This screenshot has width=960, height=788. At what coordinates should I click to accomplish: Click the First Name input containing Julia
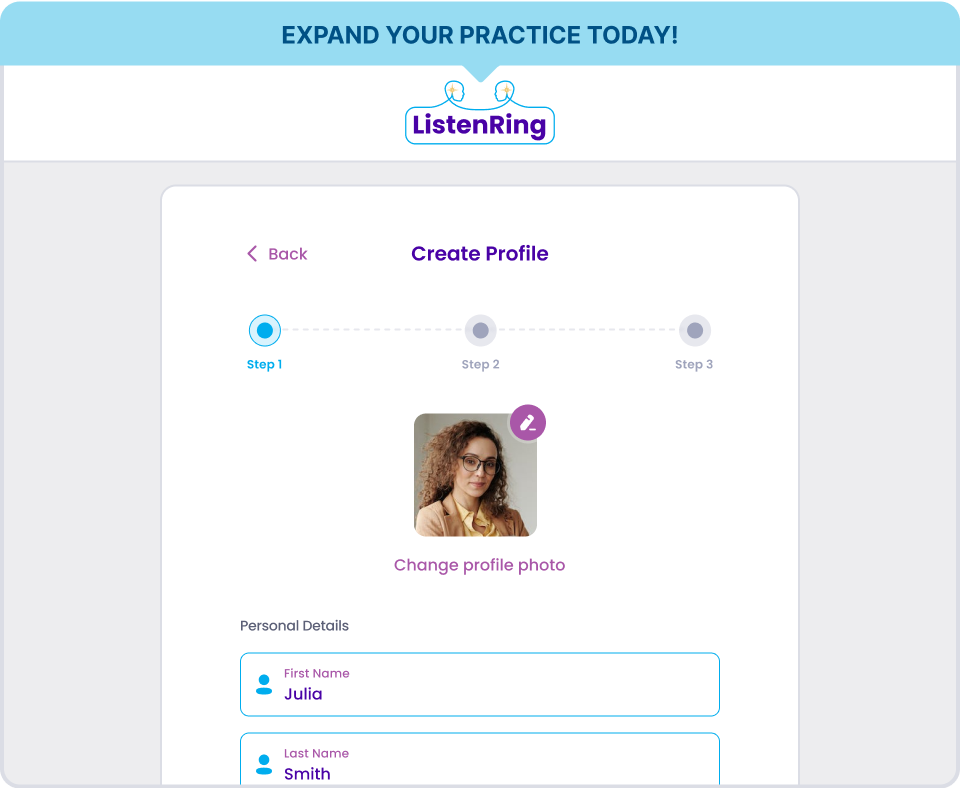(480, 684)
